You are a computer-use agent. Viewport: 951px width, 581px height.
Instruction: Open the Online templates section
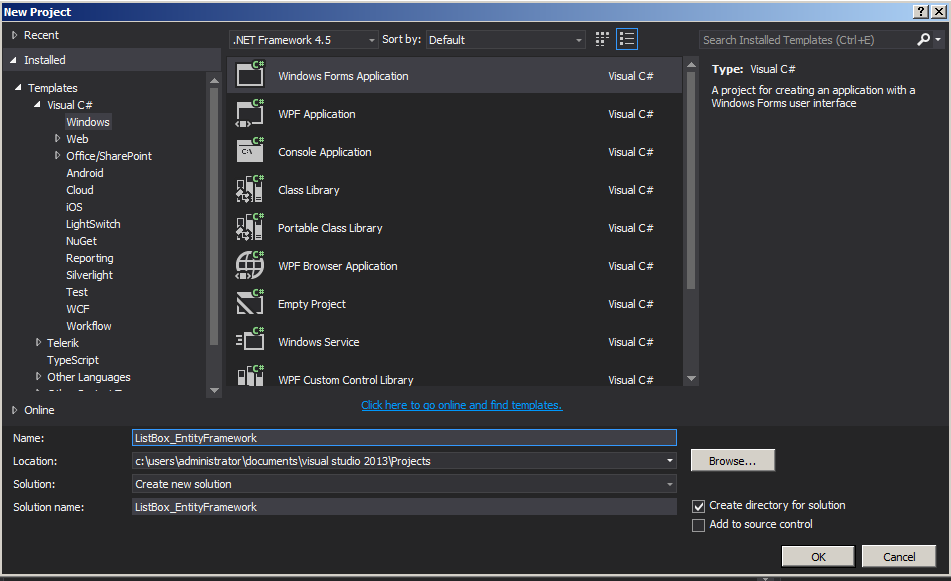(39, 410)
